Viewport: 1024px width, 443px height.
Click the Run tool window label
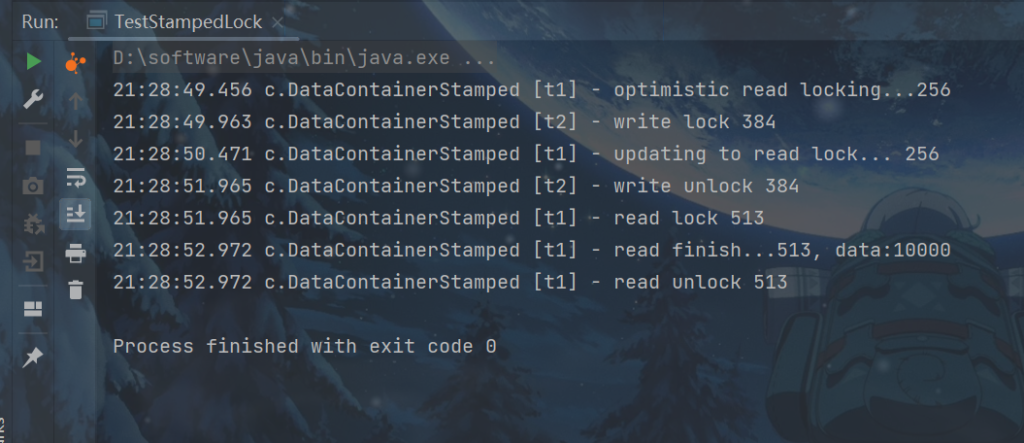pos(40,21)
